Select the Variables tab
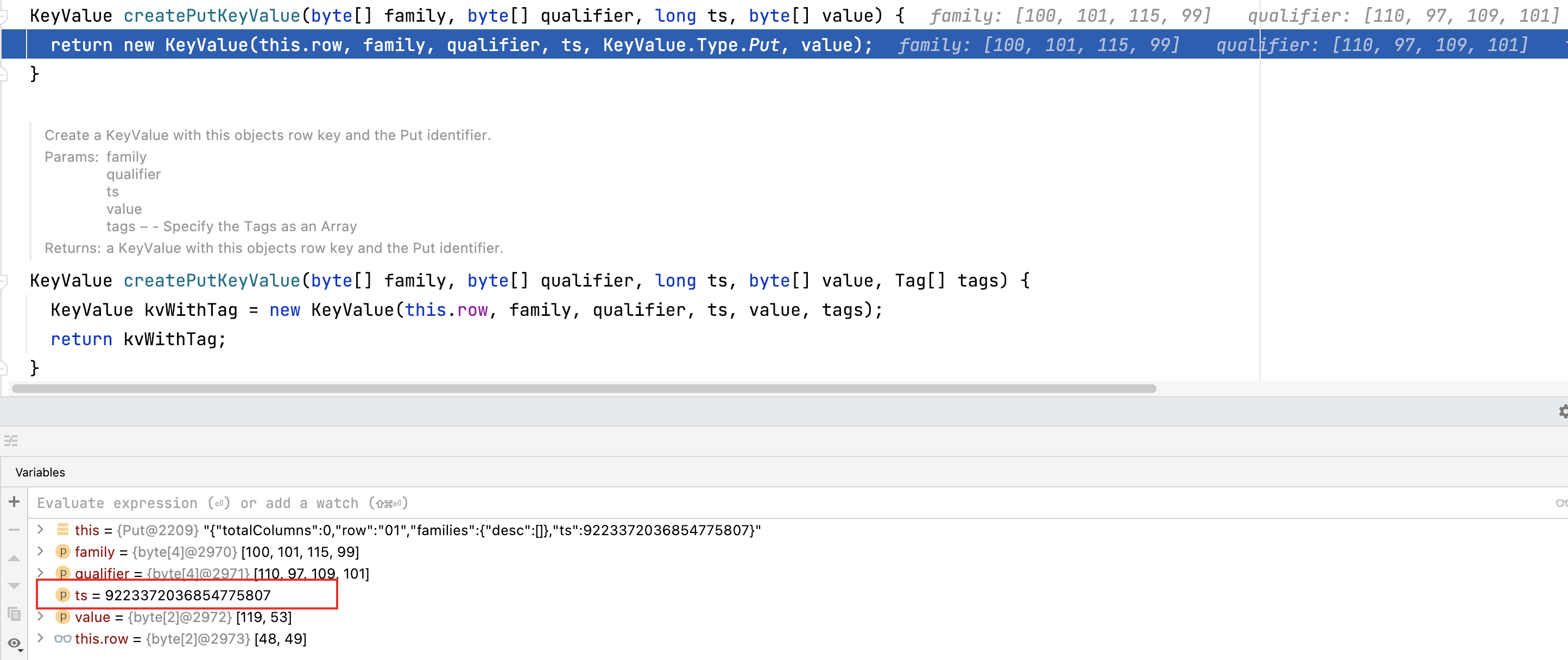1568x660 pixels. coord(40,473)
